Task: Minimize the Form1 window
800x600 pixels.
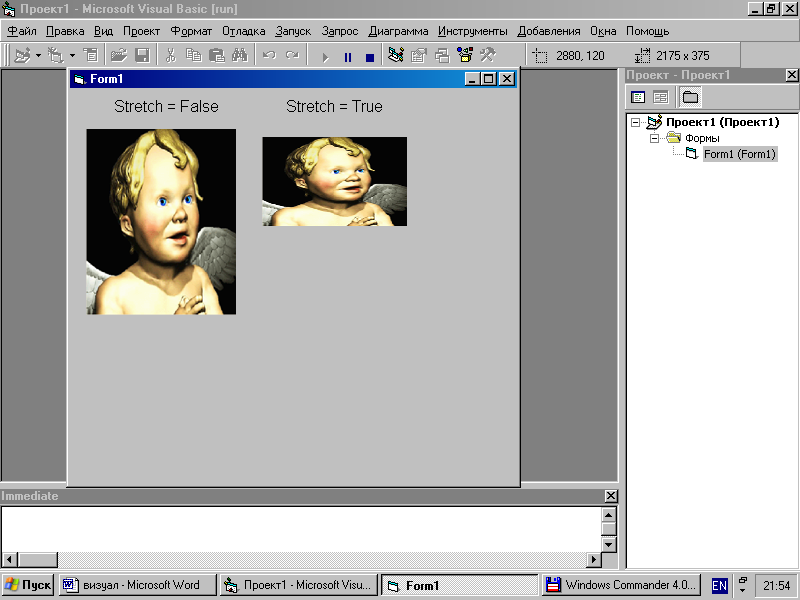Action: [472, 79]
